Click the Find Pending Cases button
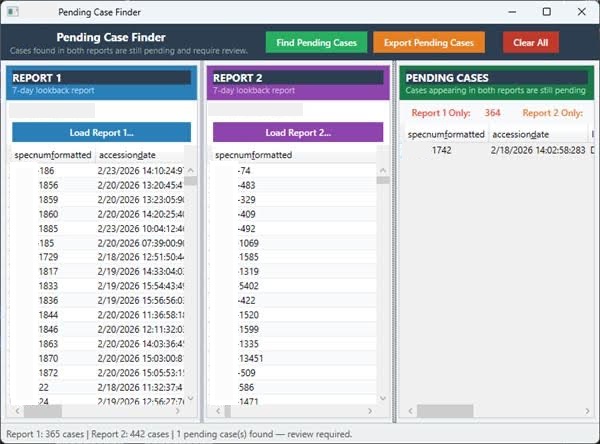600x444 pixels. (316, 43)
